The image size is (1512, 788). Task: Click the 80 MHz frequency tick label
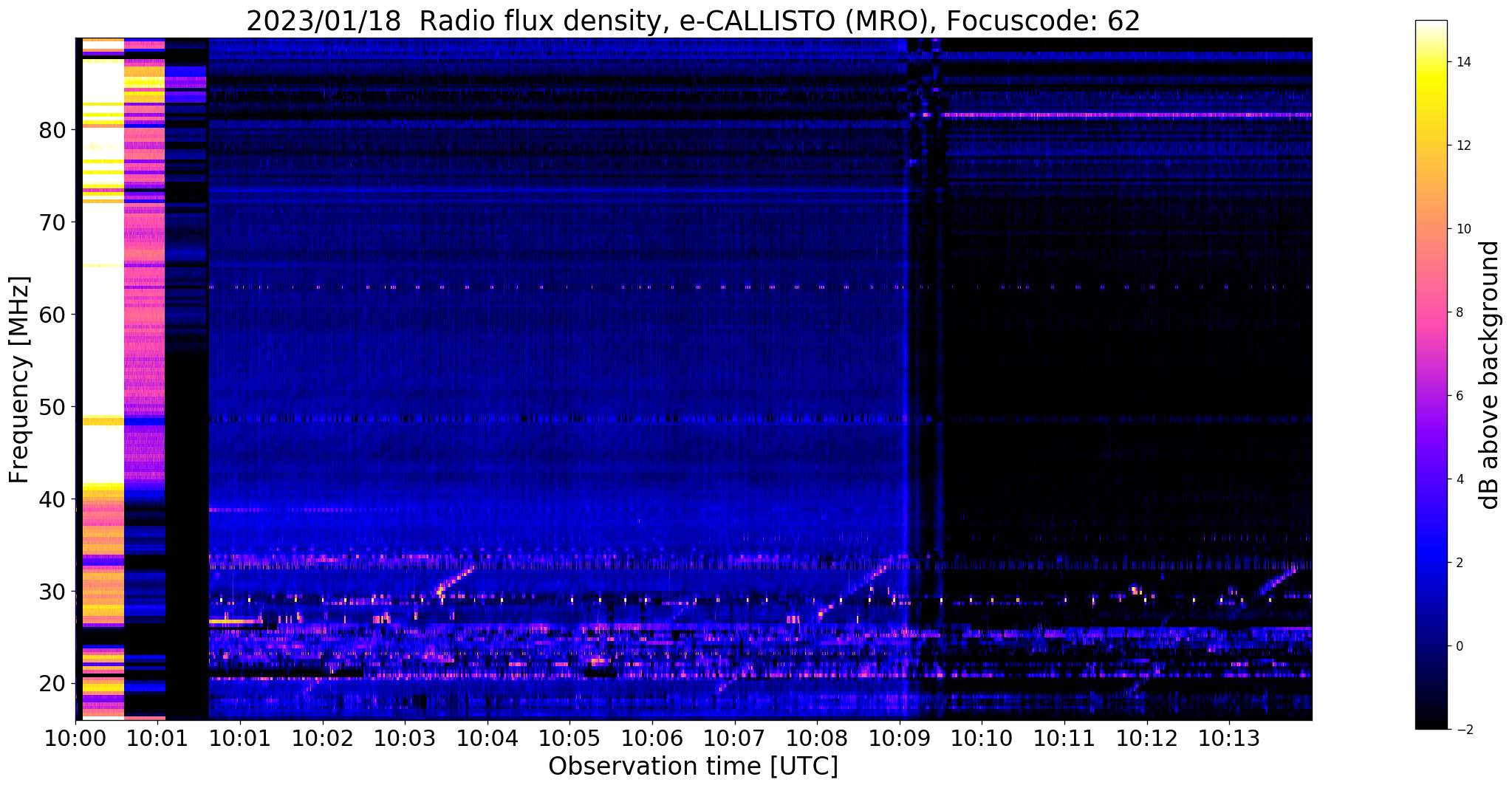(x=52, y=130)
